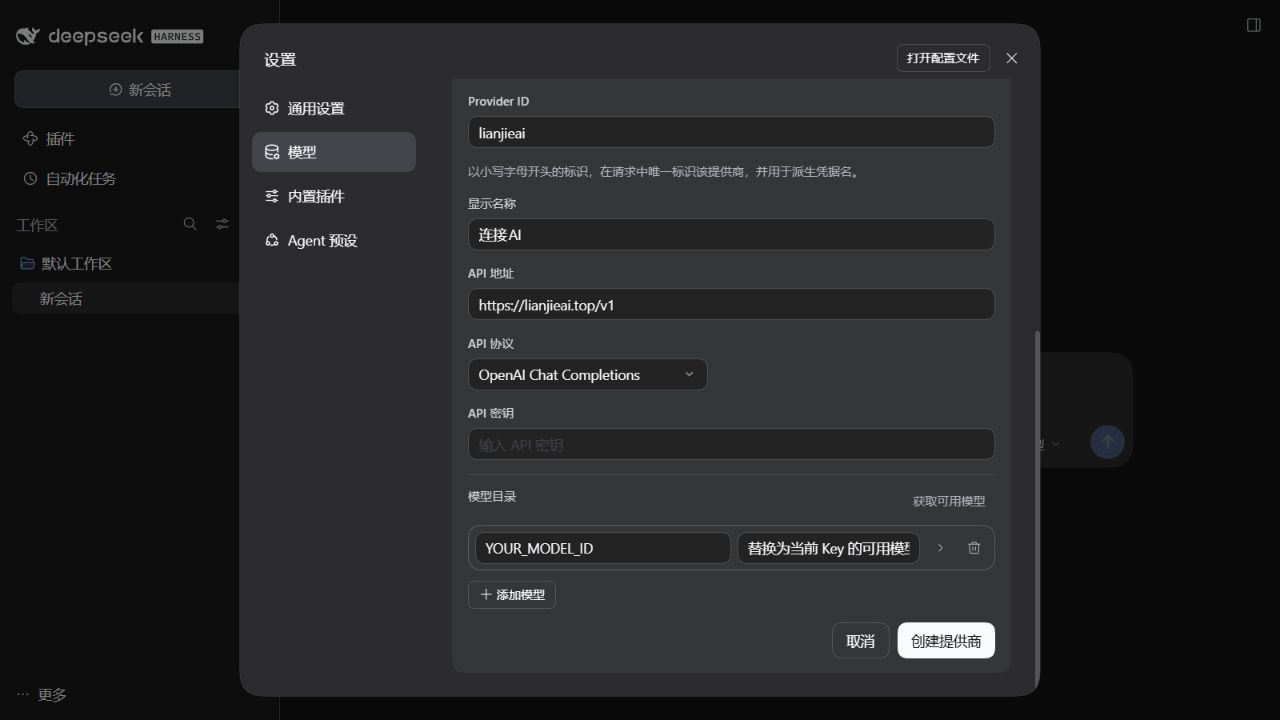Open workspace filter sliders icon
1280x720 pixels.
pos(223,224)
